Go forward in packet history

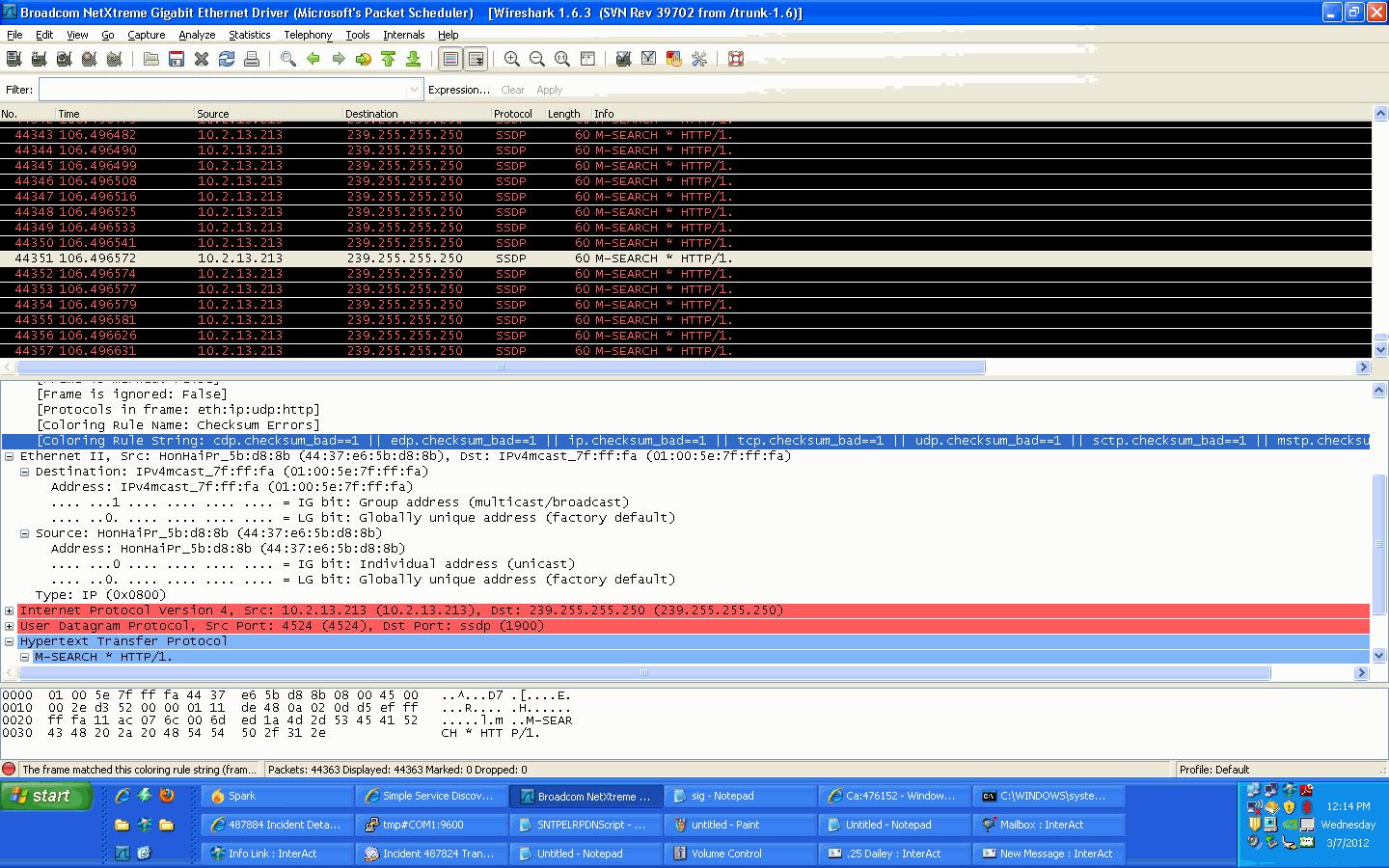[x=338, y=59]
